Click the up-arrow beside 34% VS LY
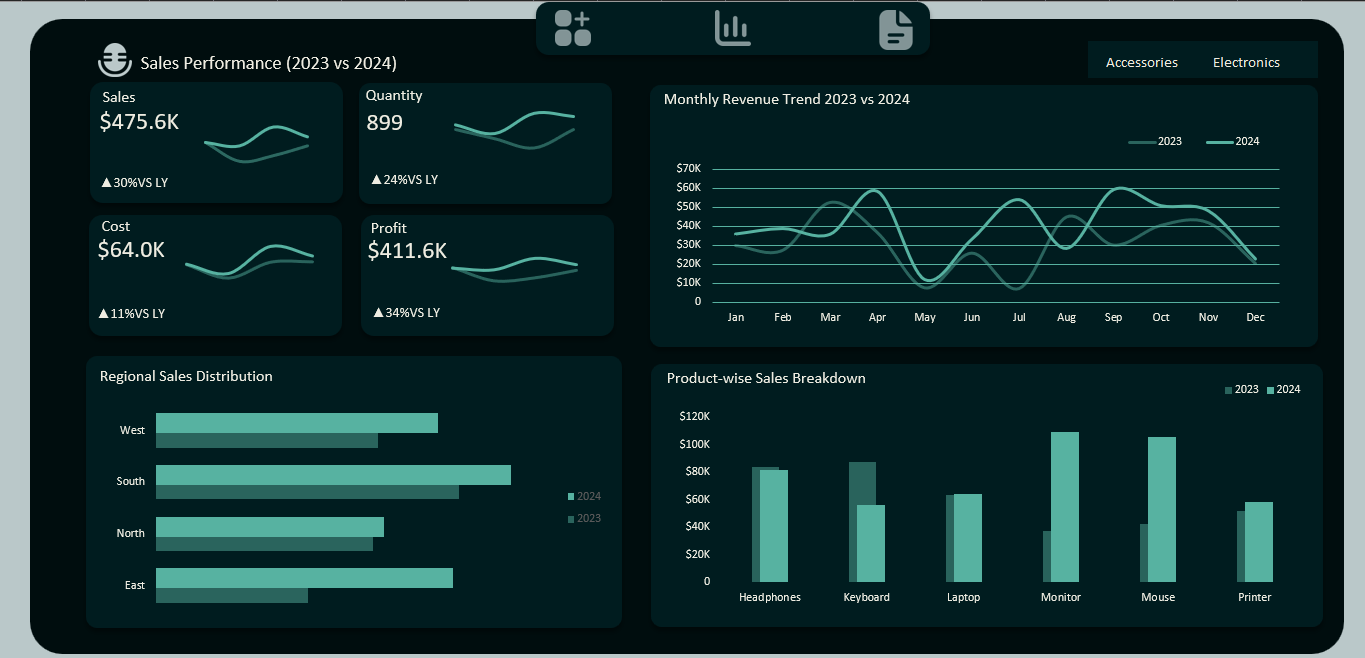 click(x=378, y=313)
